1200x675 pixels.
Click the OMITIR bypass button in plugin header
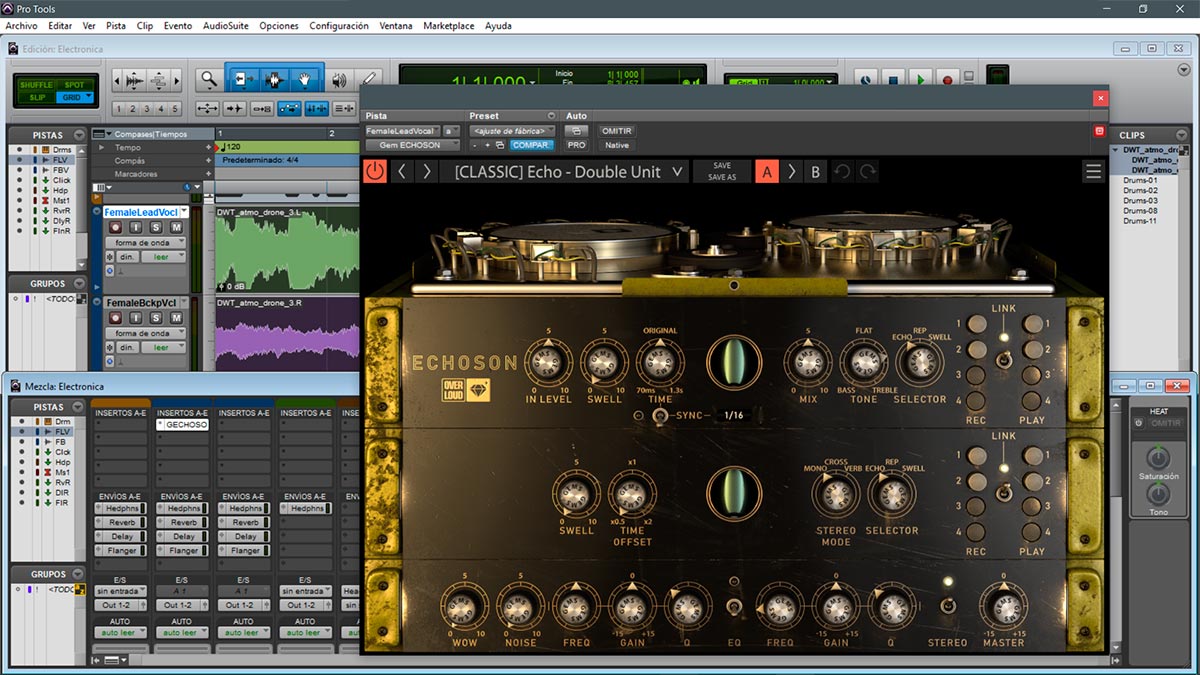point(616,131)
